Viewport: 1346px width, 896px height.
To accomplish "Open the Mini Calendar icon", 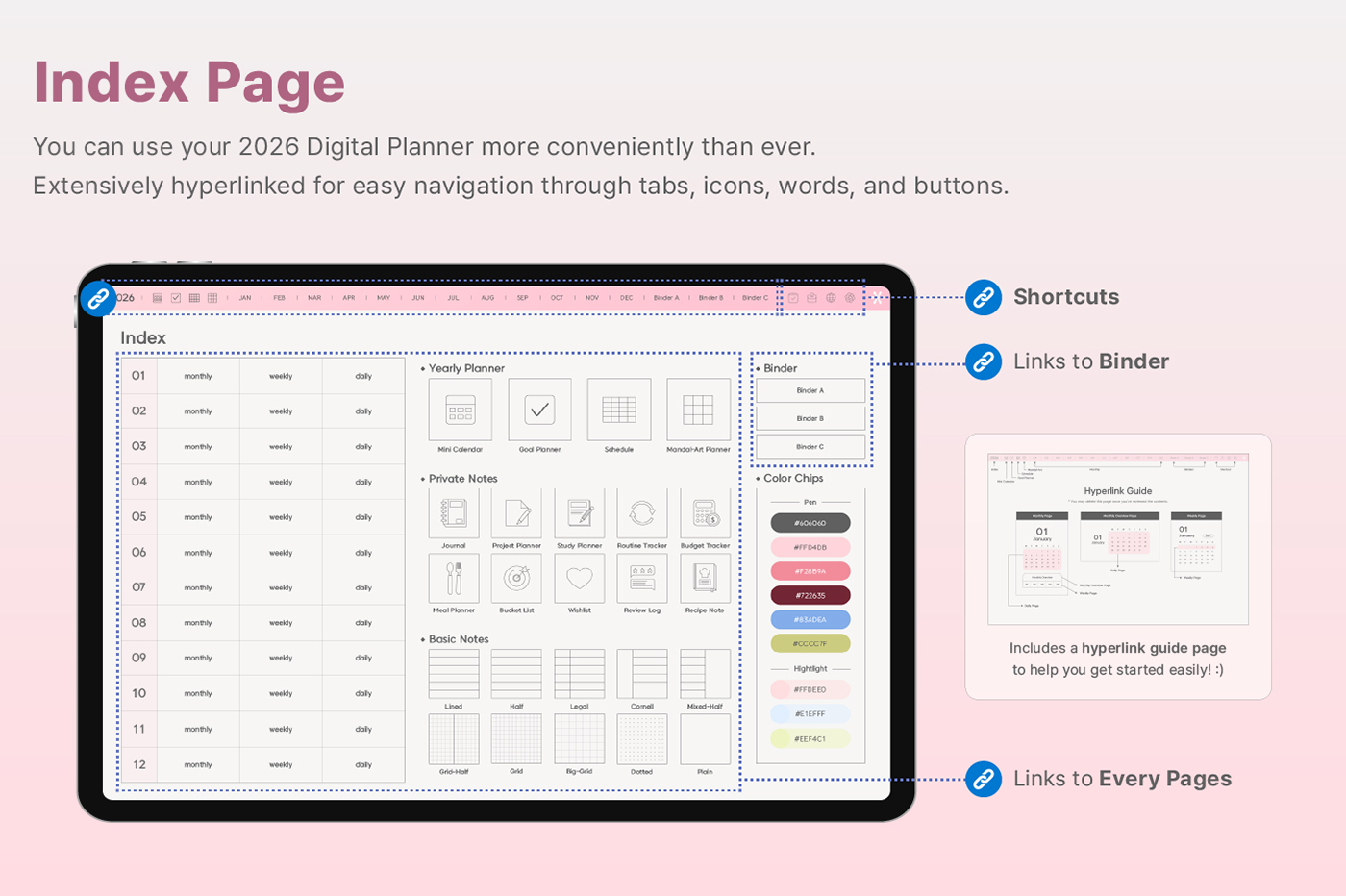I will coord(460,411).
